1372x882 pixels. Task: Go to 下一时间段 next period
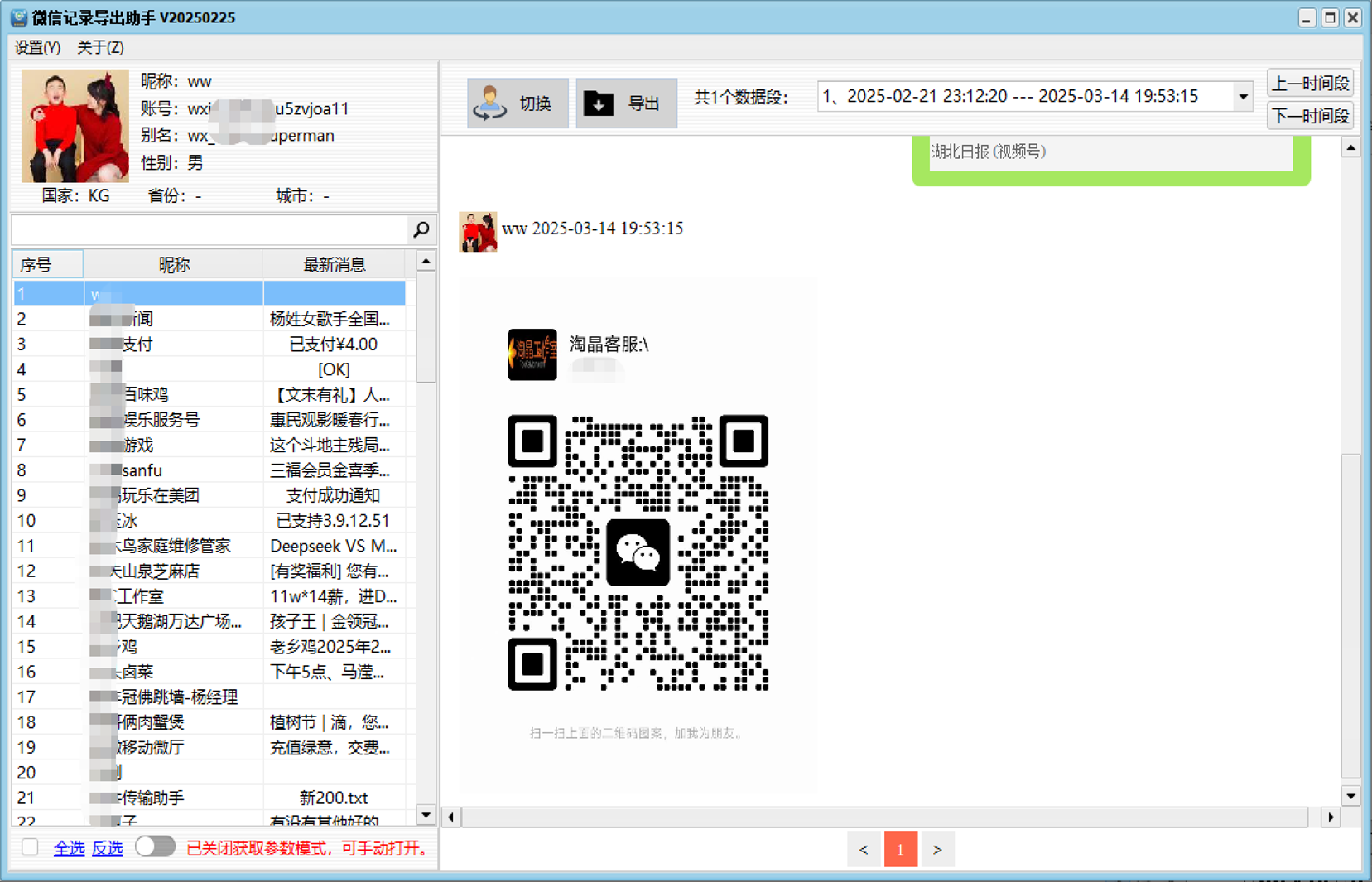coord(1310,116)
